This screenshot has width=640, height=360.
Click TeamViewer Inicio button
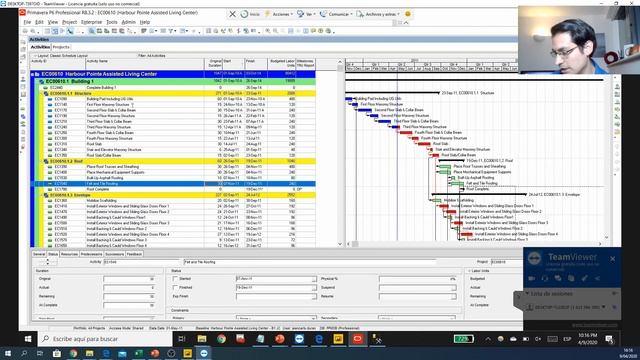pyautogui.click(x=250, y=14)
